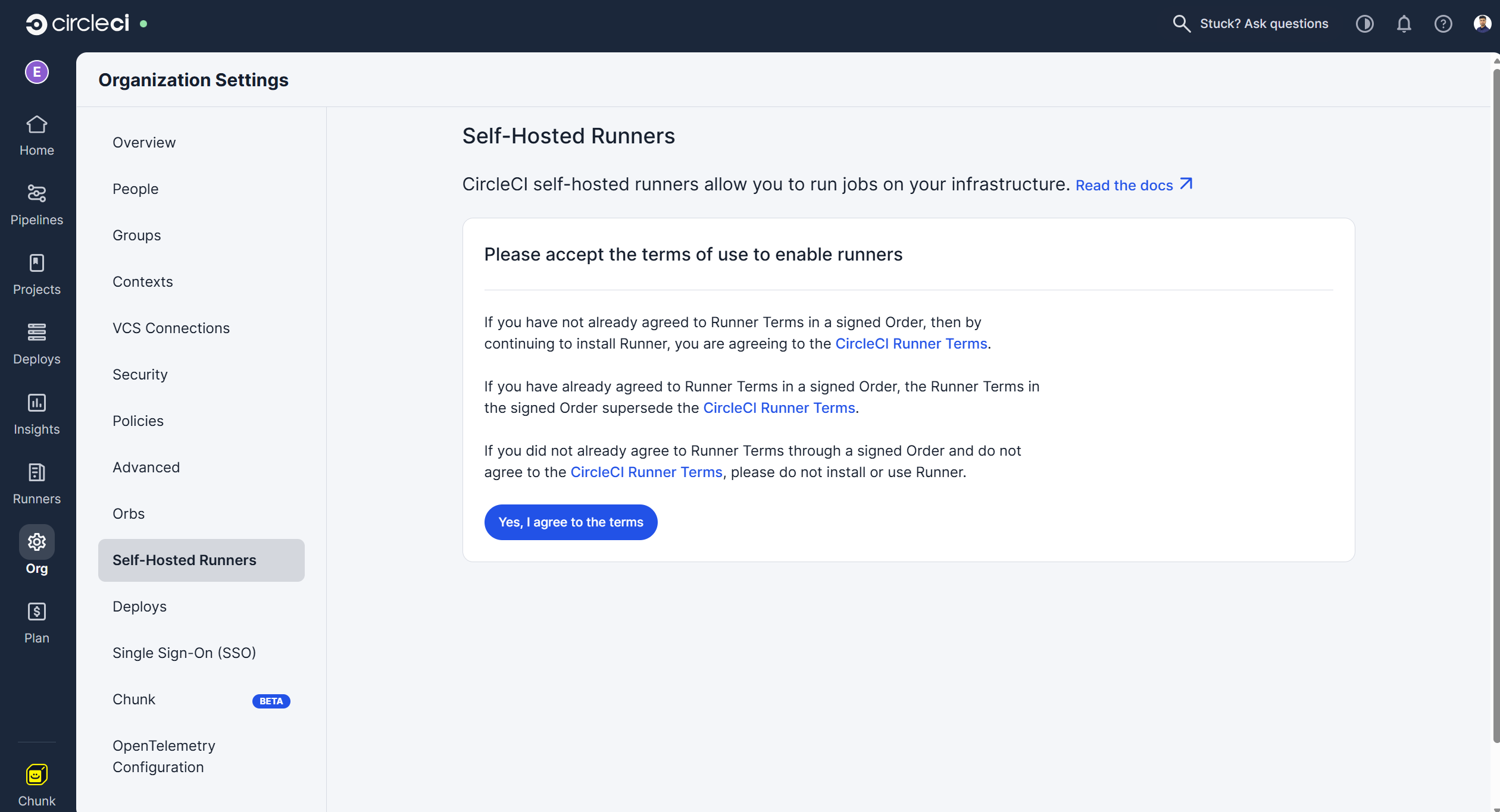Open Orbs settings

[201, 514]
